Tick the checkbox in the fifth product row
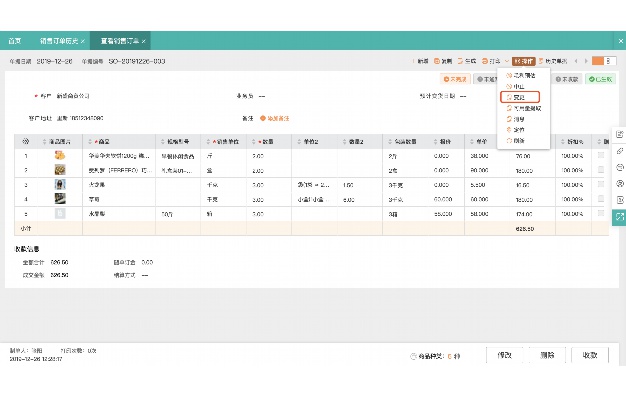626x396 pixels. point(600,213)
